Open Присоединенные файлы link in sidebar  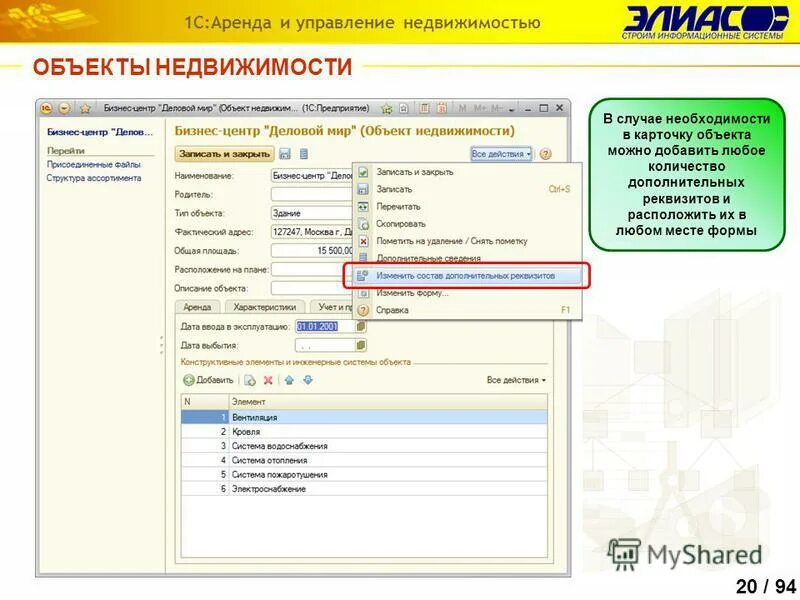(93, 164)
